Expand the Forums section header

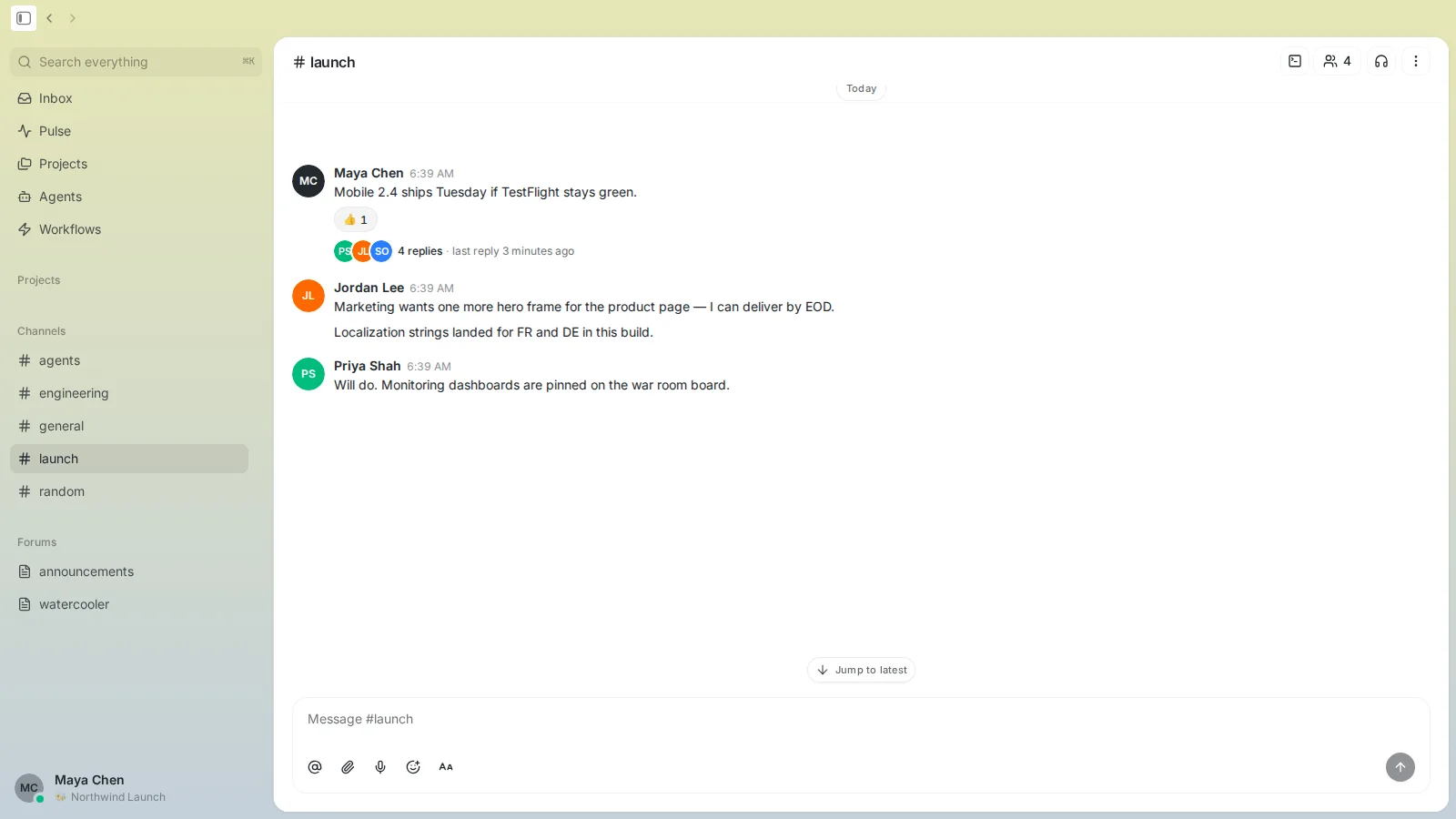[37, 542]
